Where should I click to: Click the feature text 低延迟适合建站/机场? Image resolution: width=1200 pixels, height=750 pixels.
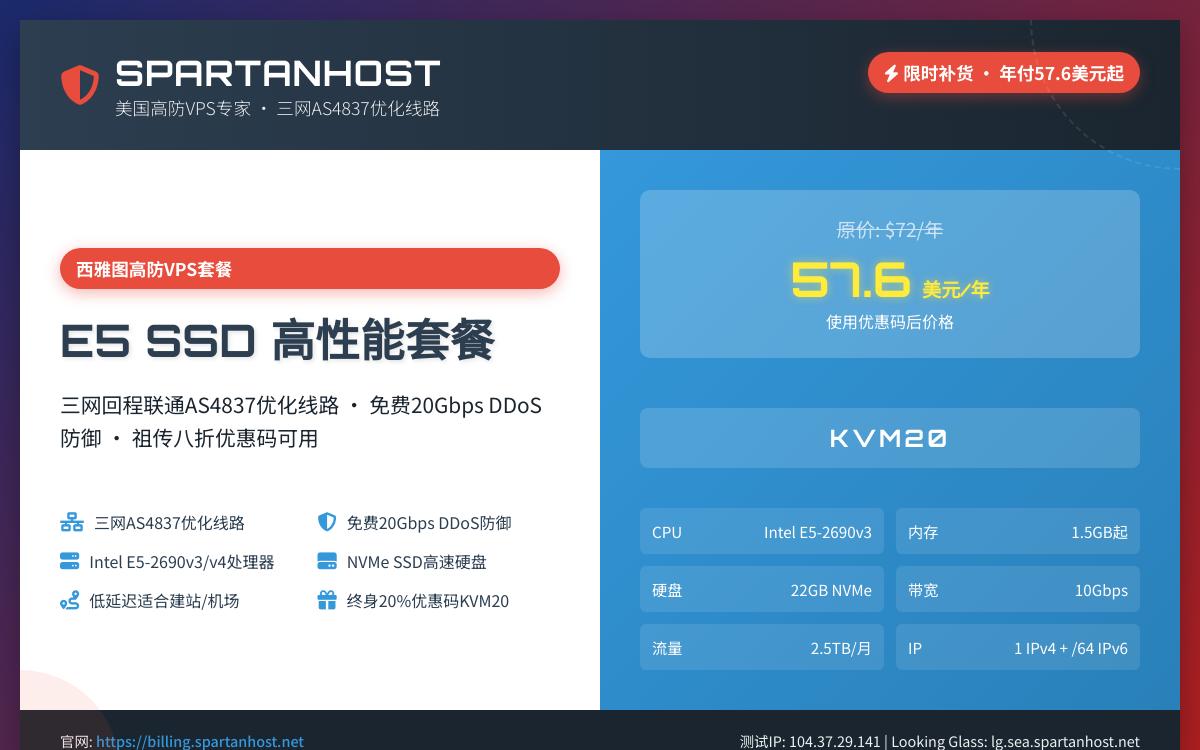tap(164, 601)
